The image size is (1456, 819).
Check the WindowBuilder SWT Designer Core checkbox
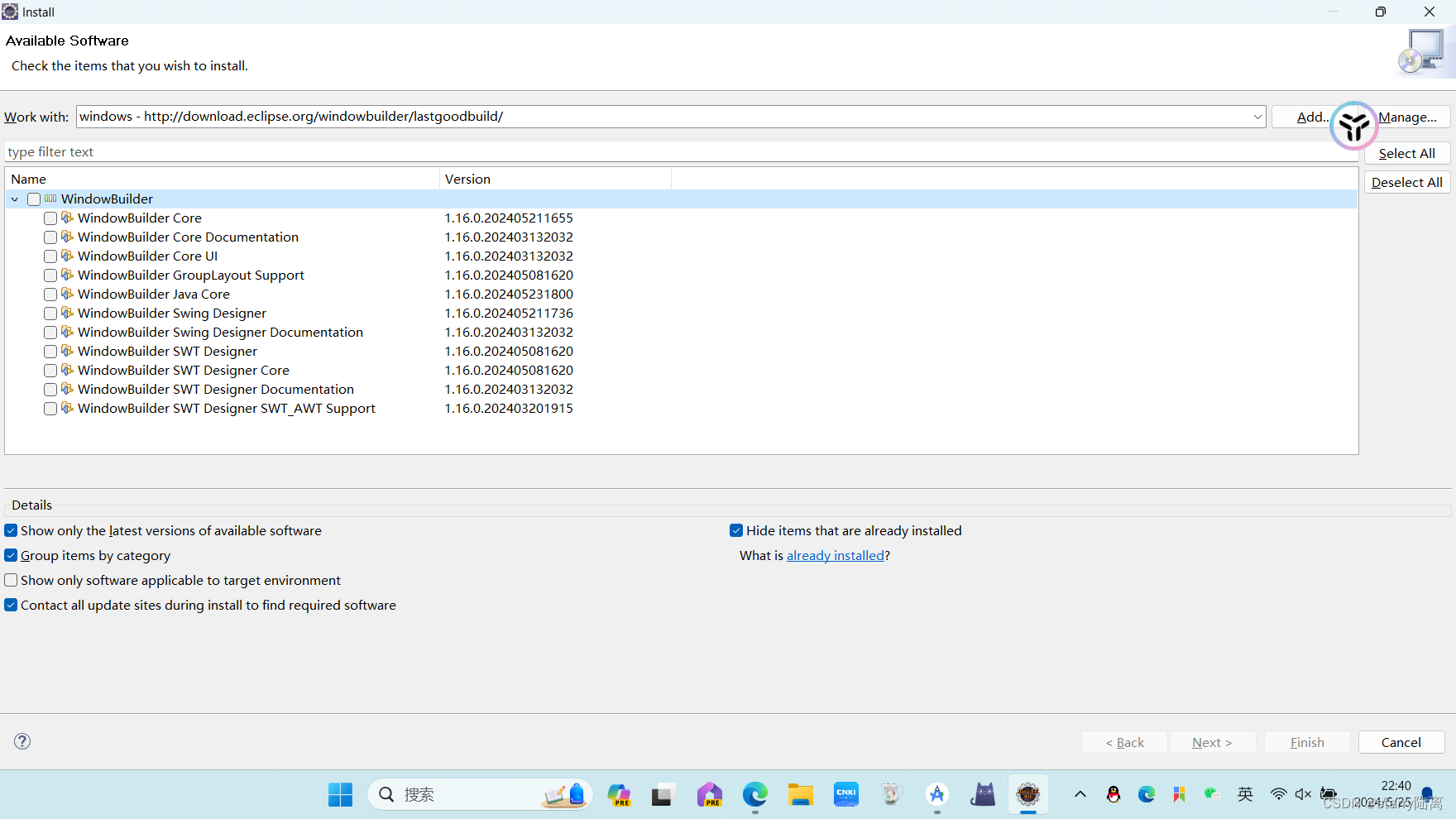click(x=50, y=371)
